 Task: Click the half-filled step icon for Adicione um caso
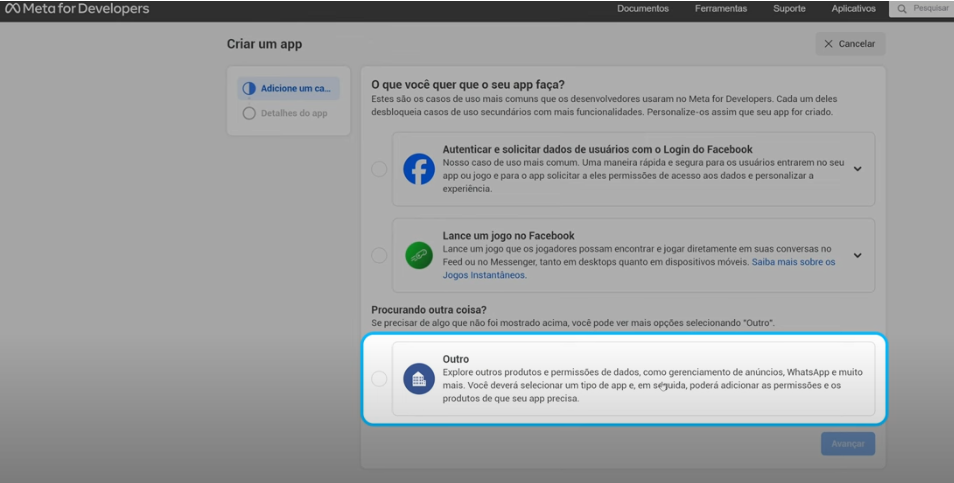[249, 88]
